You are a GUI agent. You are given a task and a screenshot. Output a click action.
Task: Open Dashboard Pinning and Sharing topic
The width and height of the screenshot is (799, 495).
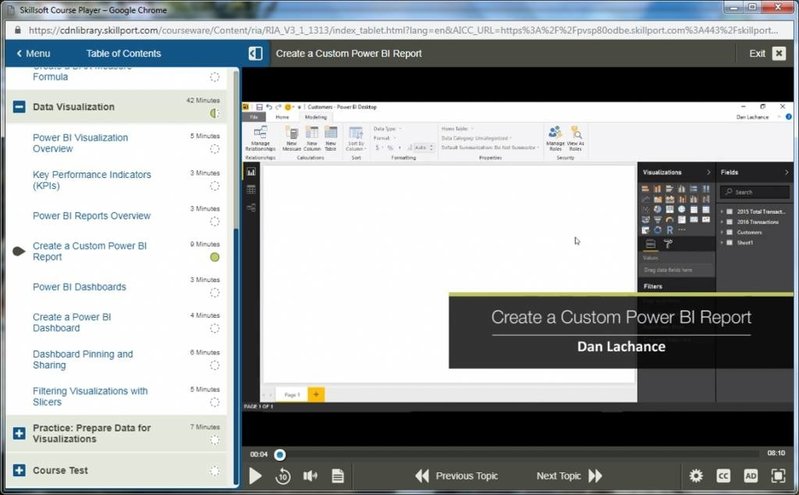pos(83,359)
